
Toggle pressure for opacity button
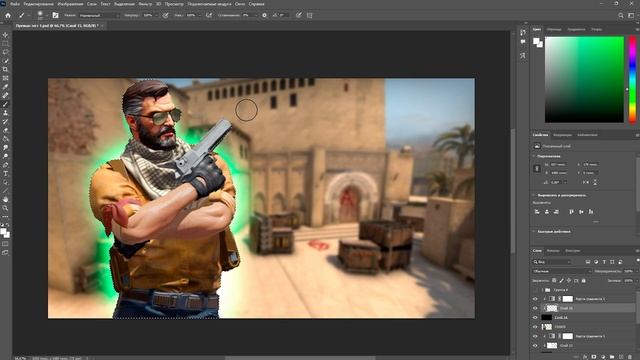click(165, 15)
